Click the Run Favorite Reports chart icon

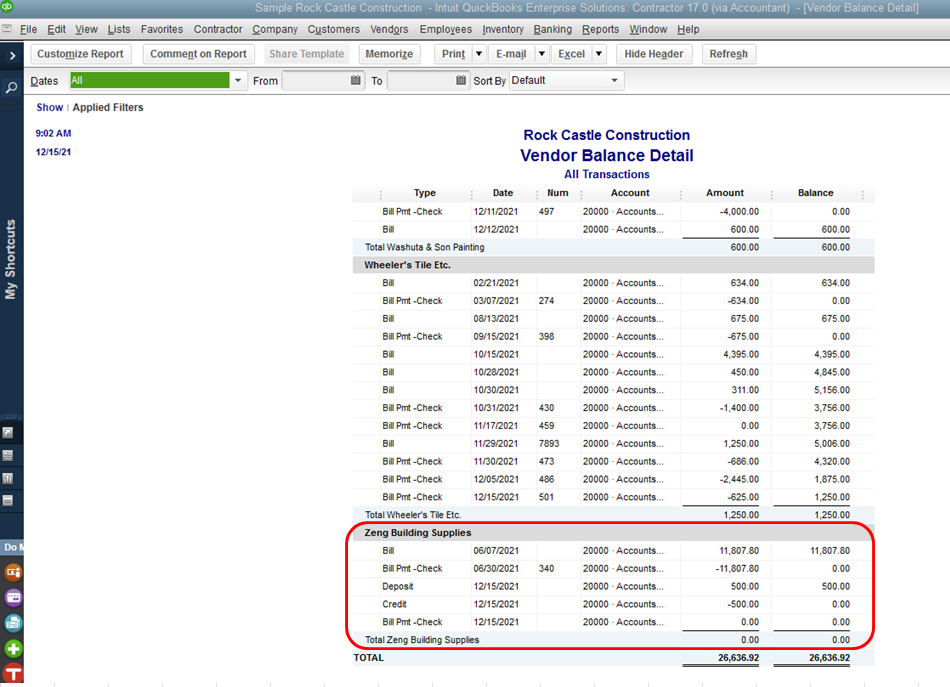pos(8,478)
